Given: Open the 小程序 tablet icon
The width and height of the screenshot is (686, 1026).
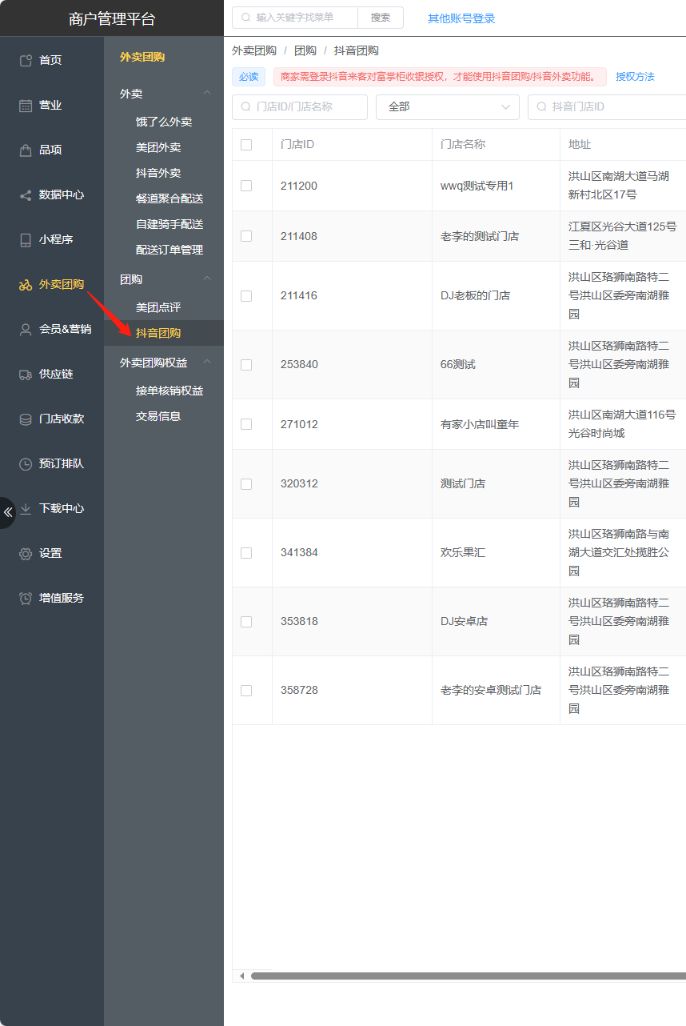Looking at the screenshot, I should point(26,239).
